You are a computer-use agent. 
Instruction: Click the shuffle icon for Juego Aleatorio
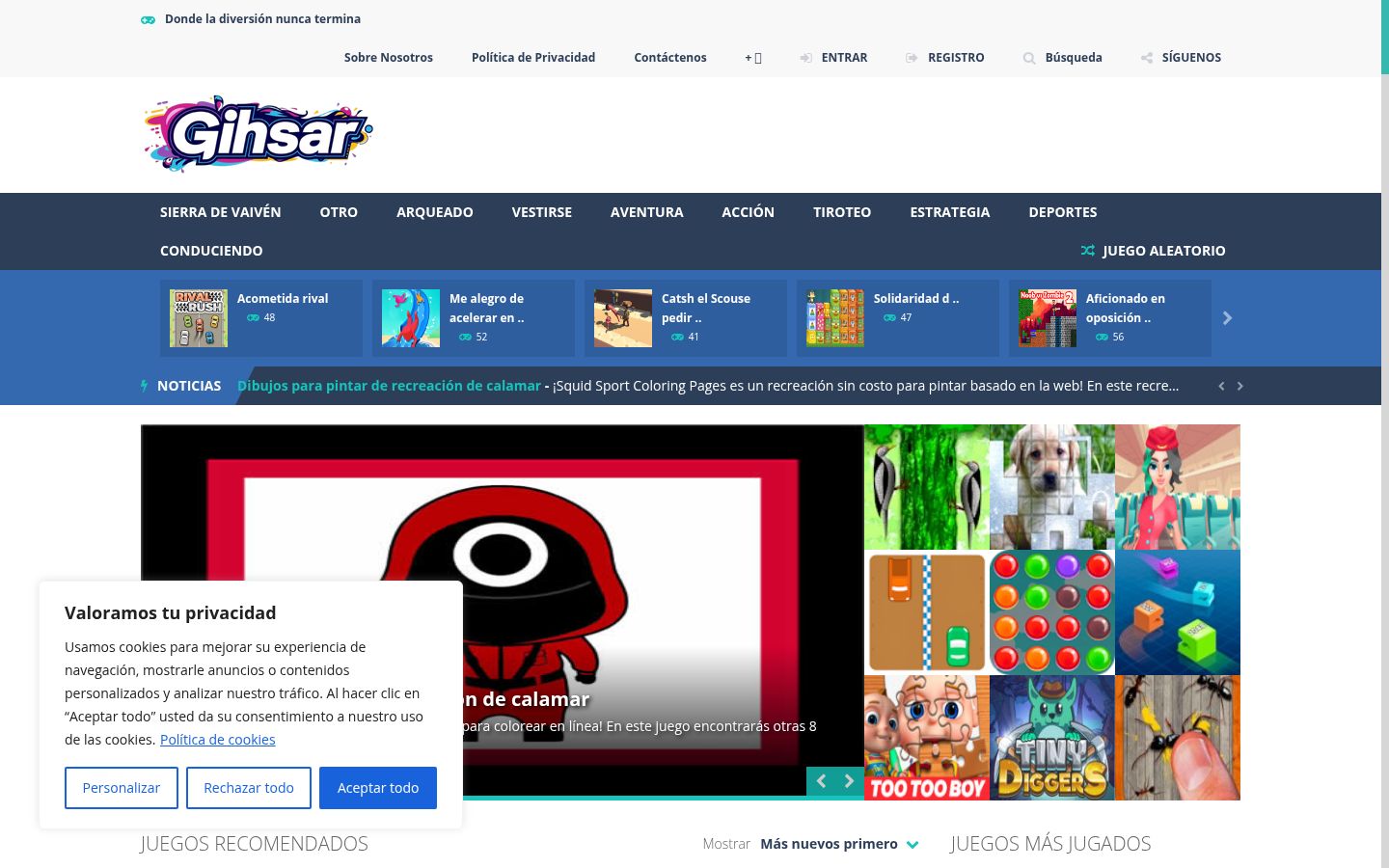[x=1088, y=251]
